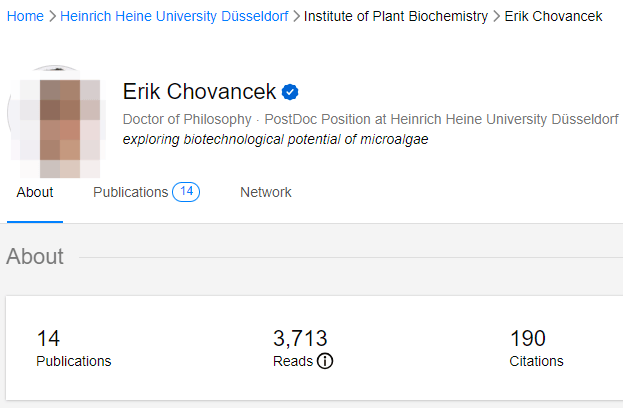Open Heinrich Heine University Düsseldorf breadcrumb link
Viewport: 623px width, 408px height.
coord(174,16)
